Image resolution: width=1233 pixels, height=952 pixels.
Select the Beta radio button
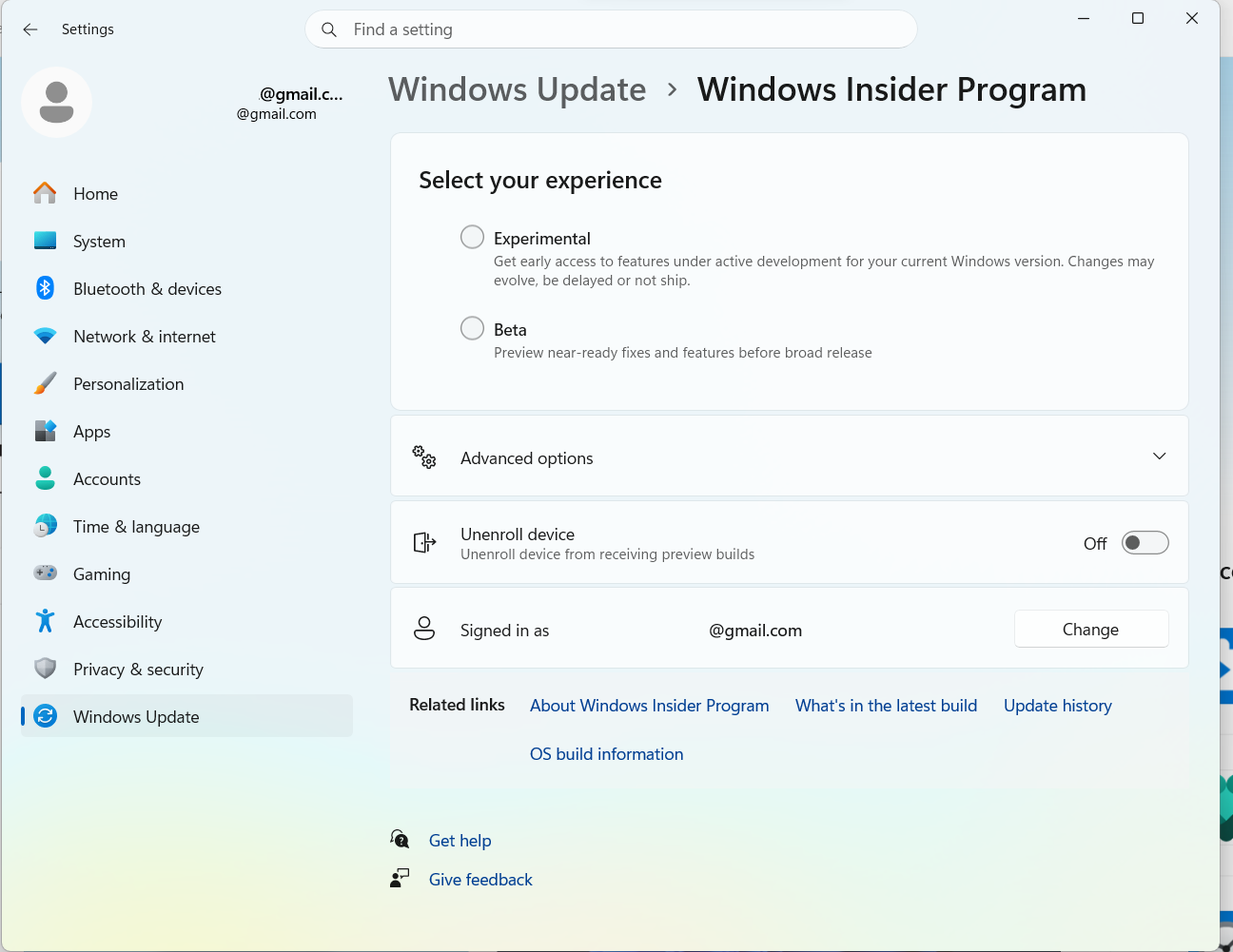point(472,328)
